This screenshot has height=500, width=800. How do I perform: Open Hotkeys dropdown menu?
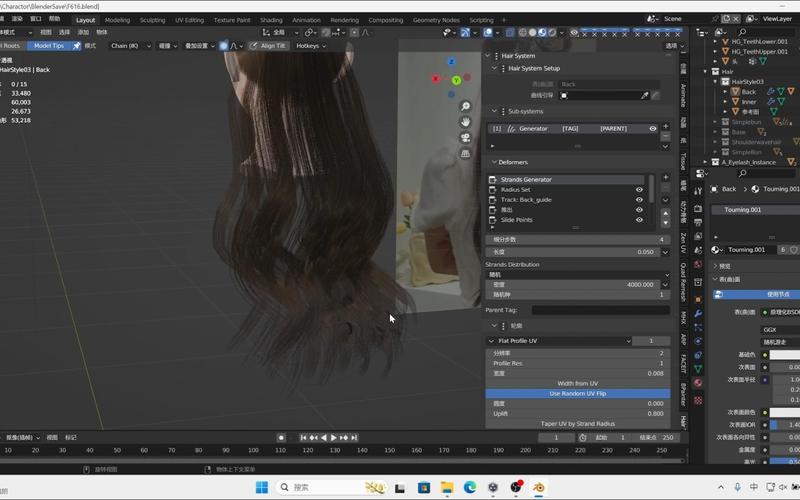coord(311,46)
